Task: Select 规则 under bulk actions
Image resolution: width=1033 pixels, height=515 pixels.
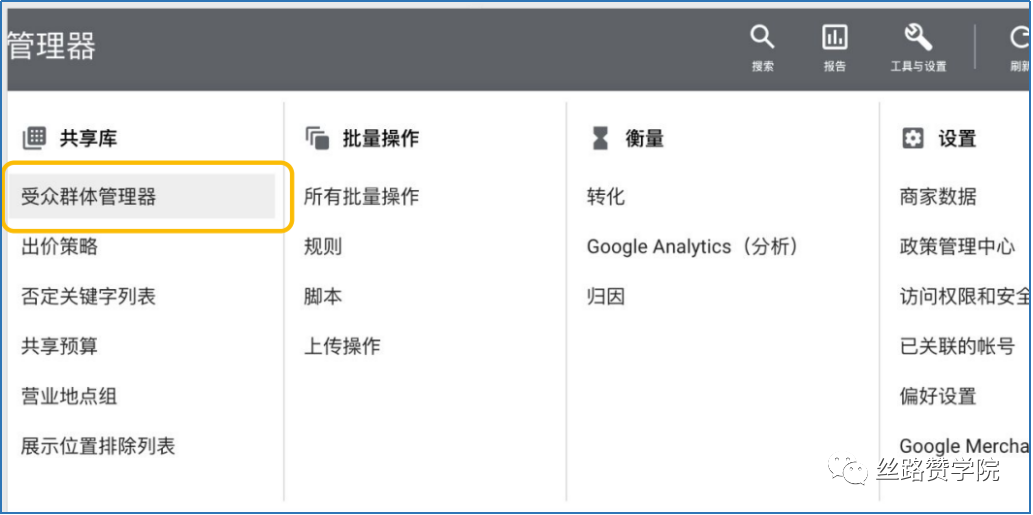Action: tap(323, 246)
